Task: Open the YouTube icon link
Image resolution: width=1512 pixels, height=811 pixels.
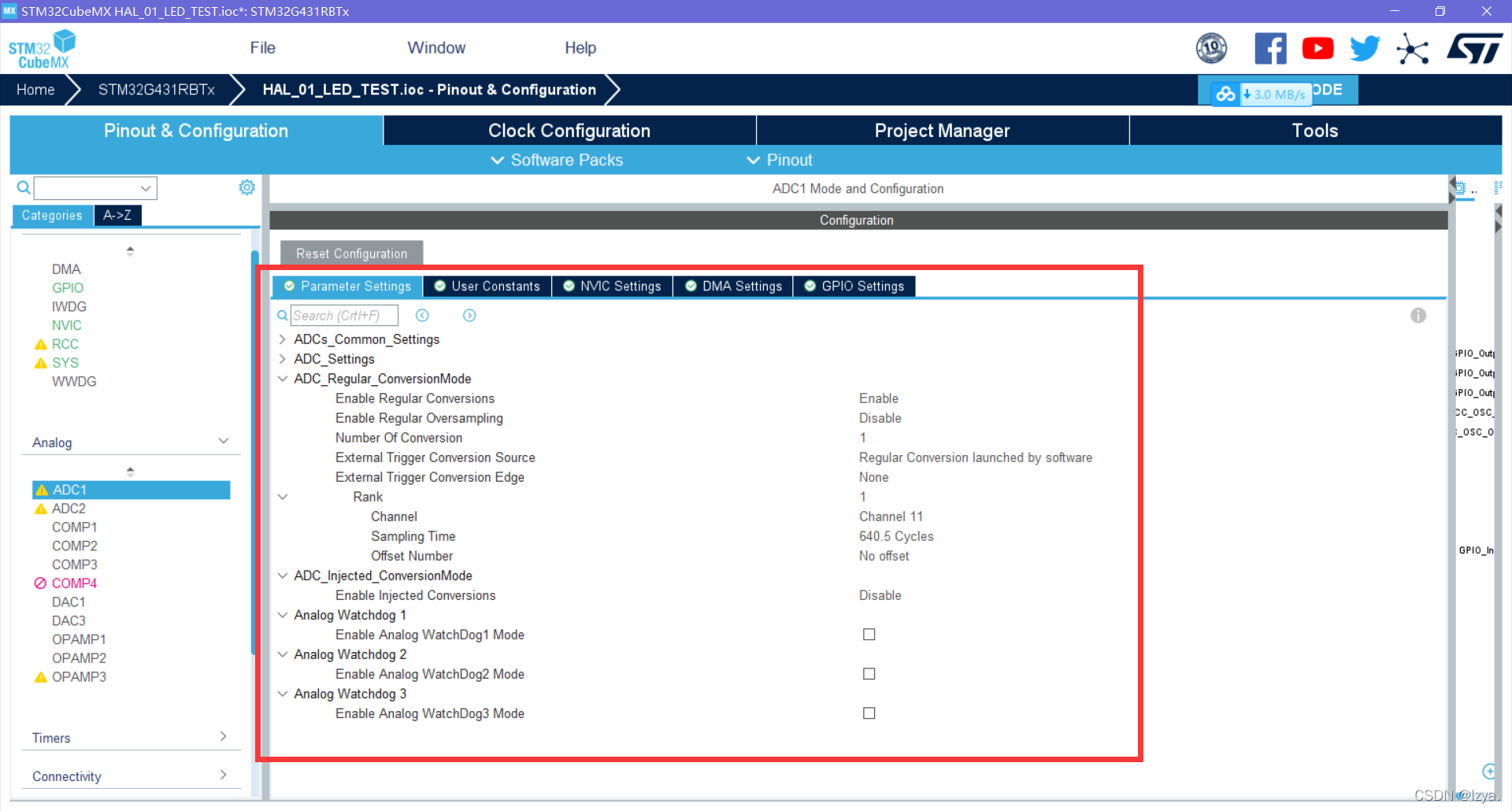Action: click(1317, 49)
